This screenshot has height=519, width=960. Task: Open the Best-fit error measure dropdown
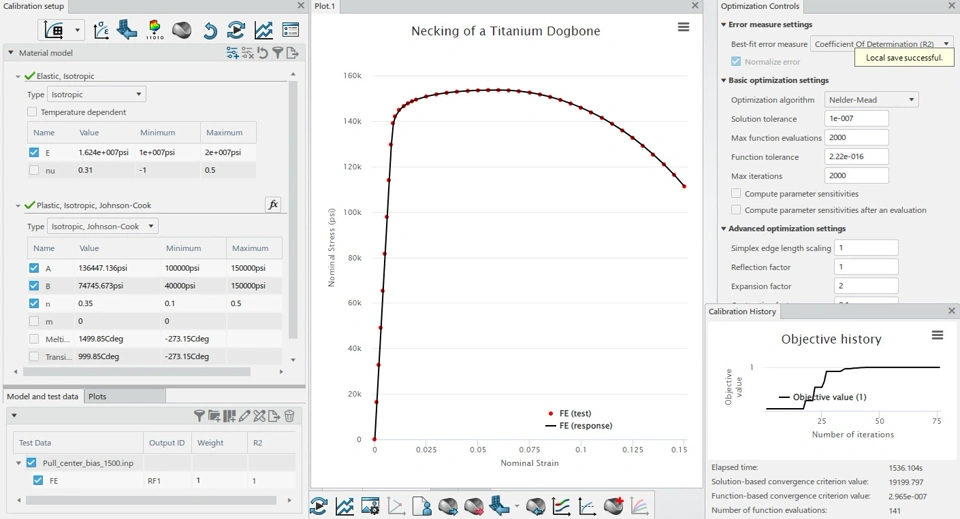coord(882,44)
